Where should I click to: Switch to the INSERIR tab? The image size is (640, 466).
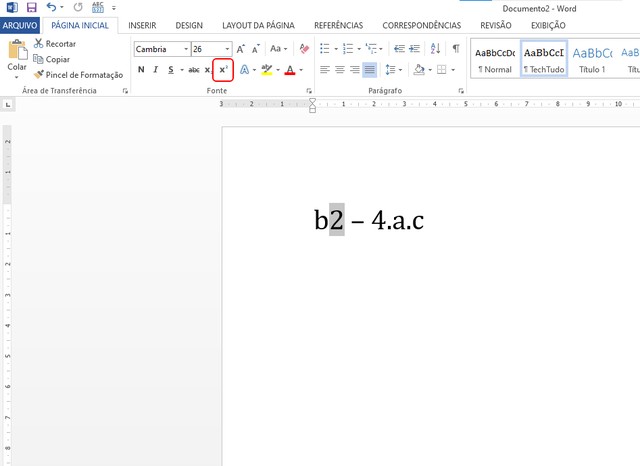tap(142, 25)
